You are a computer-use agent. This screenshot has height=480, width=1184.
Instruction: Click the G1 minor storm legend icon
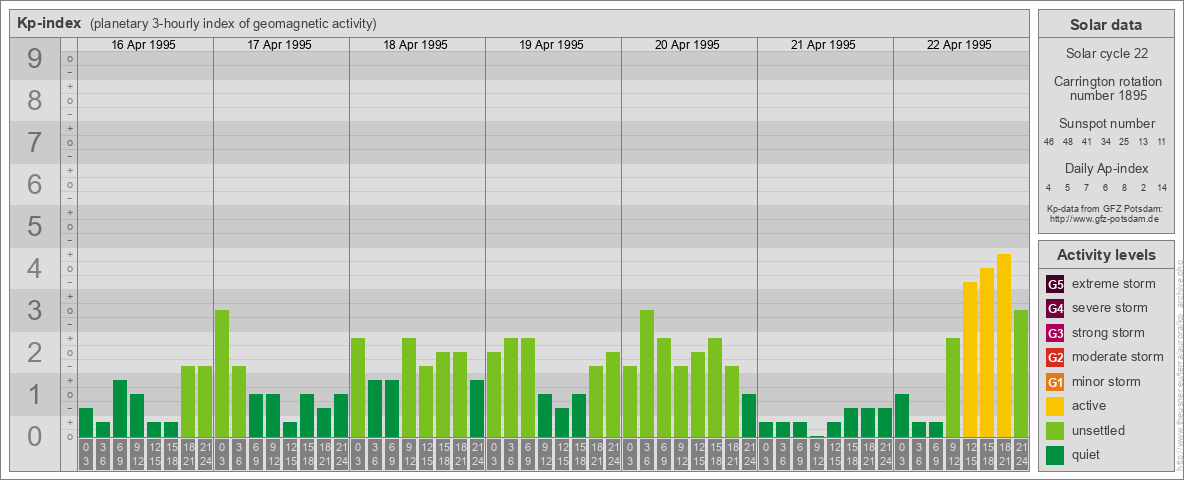pyautogui.click(x=1055, y=382)
